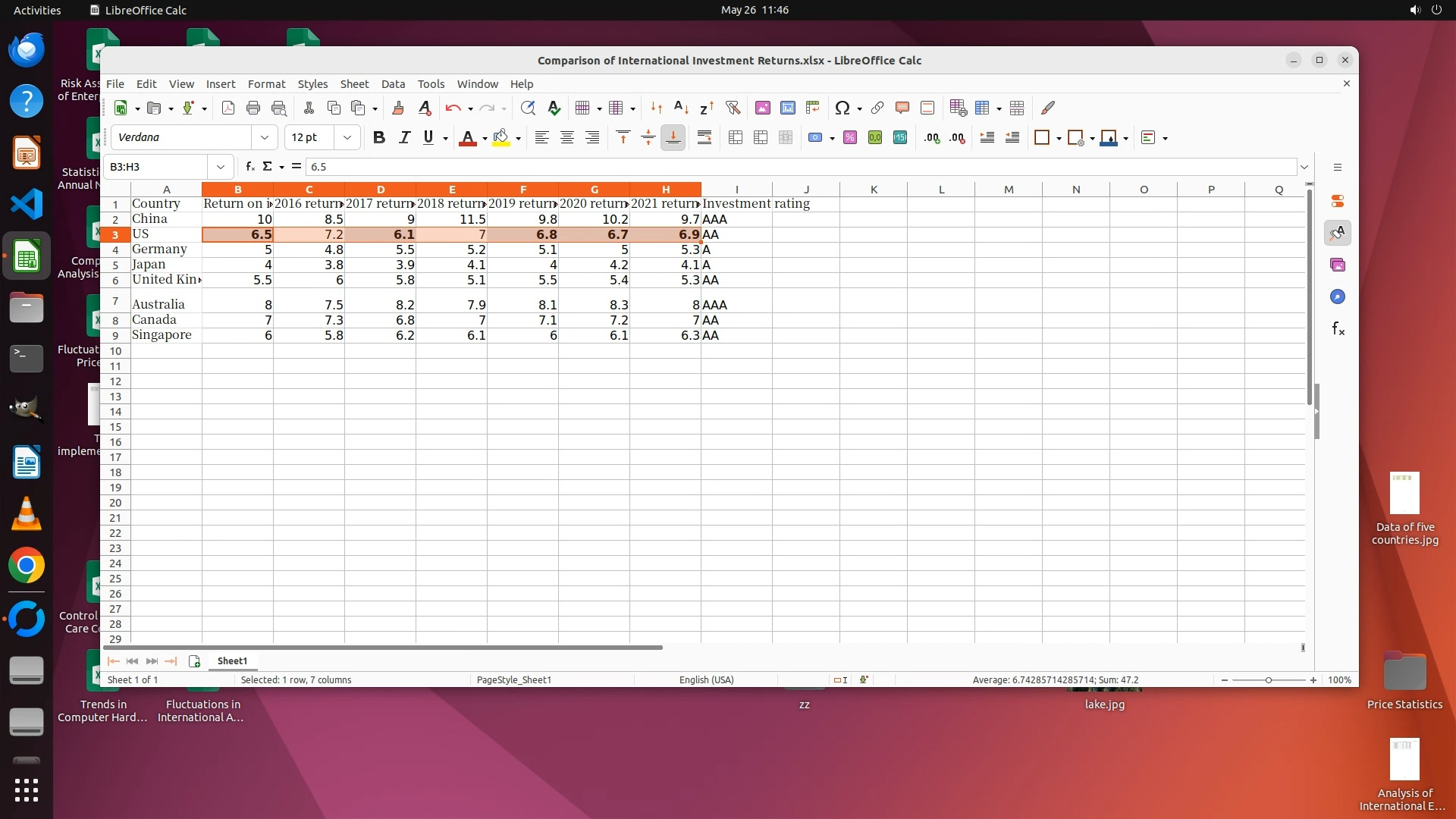Open the Function Wizard beside formula bar
The height and width of the screenshot is (819, 1456).
[249, 166]
